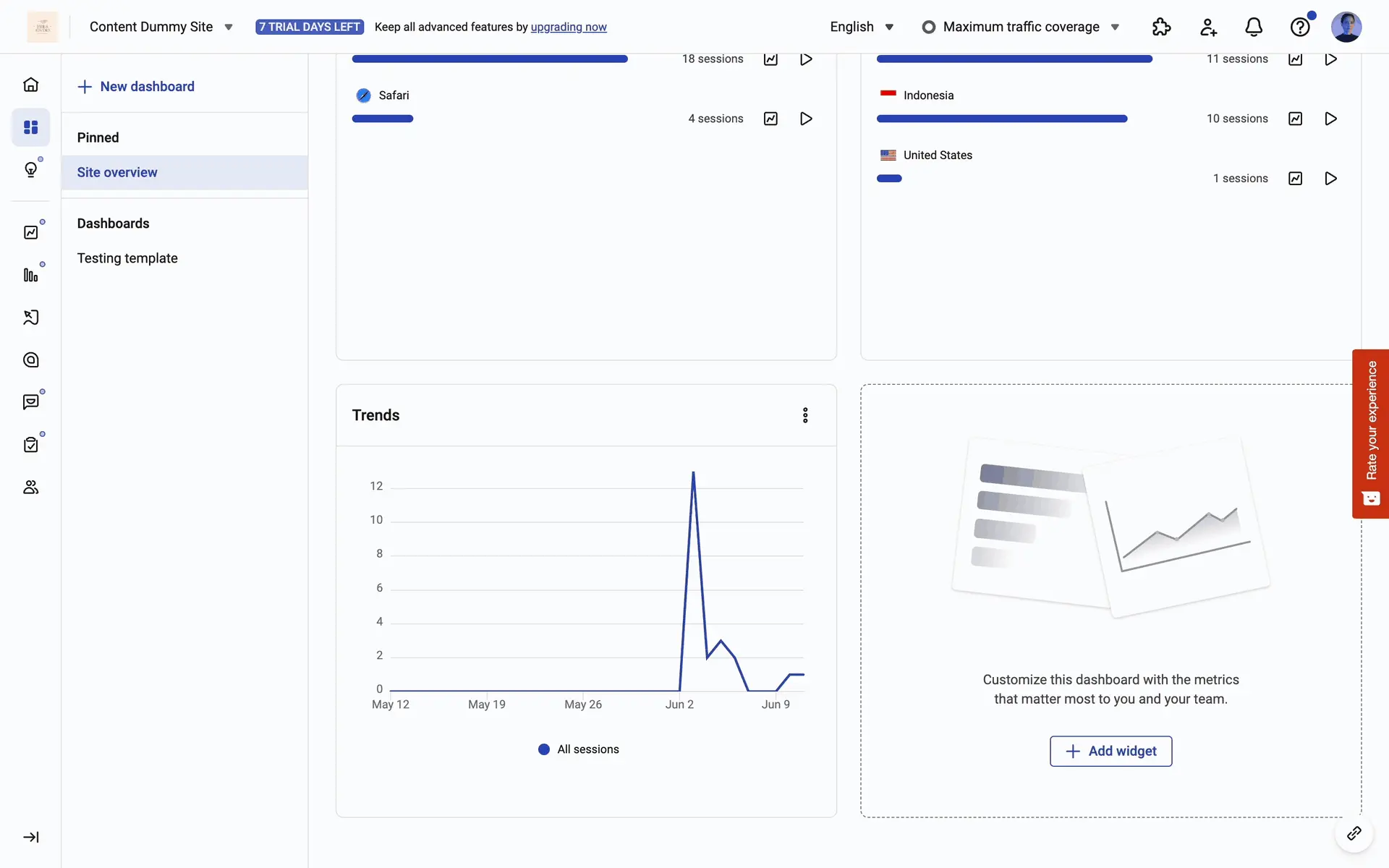
Task: Click the Integrations puzzle piece icon
Action: 1161,27
